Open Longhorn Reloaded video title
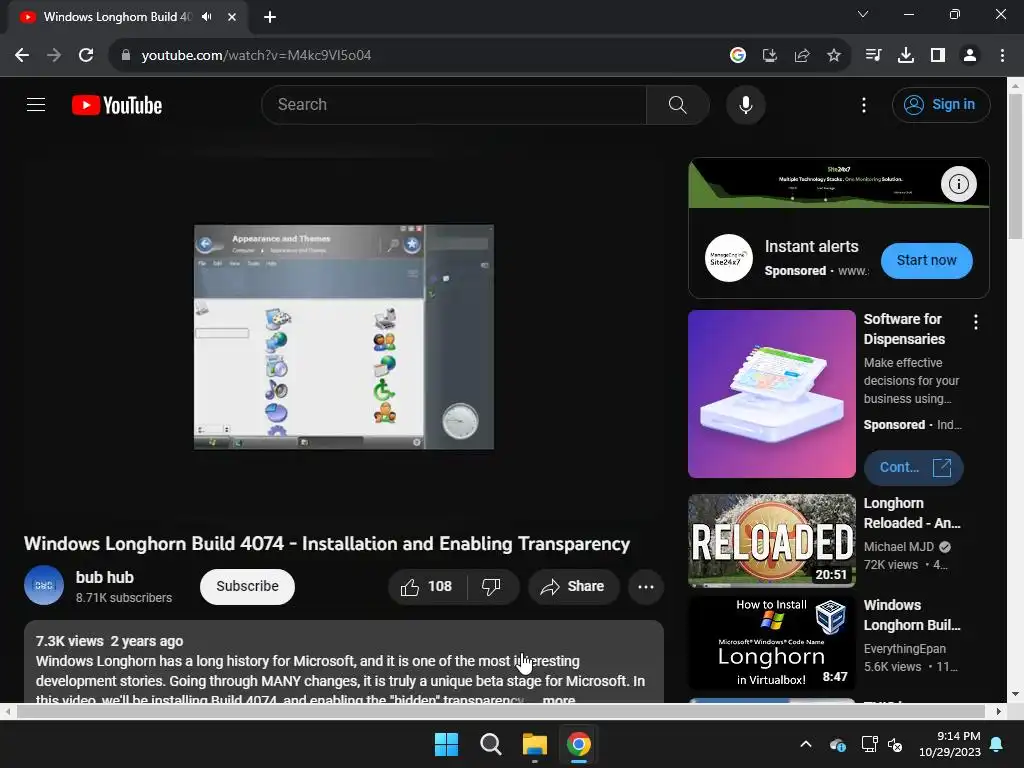1024x768 pixels. pos(912,513)
